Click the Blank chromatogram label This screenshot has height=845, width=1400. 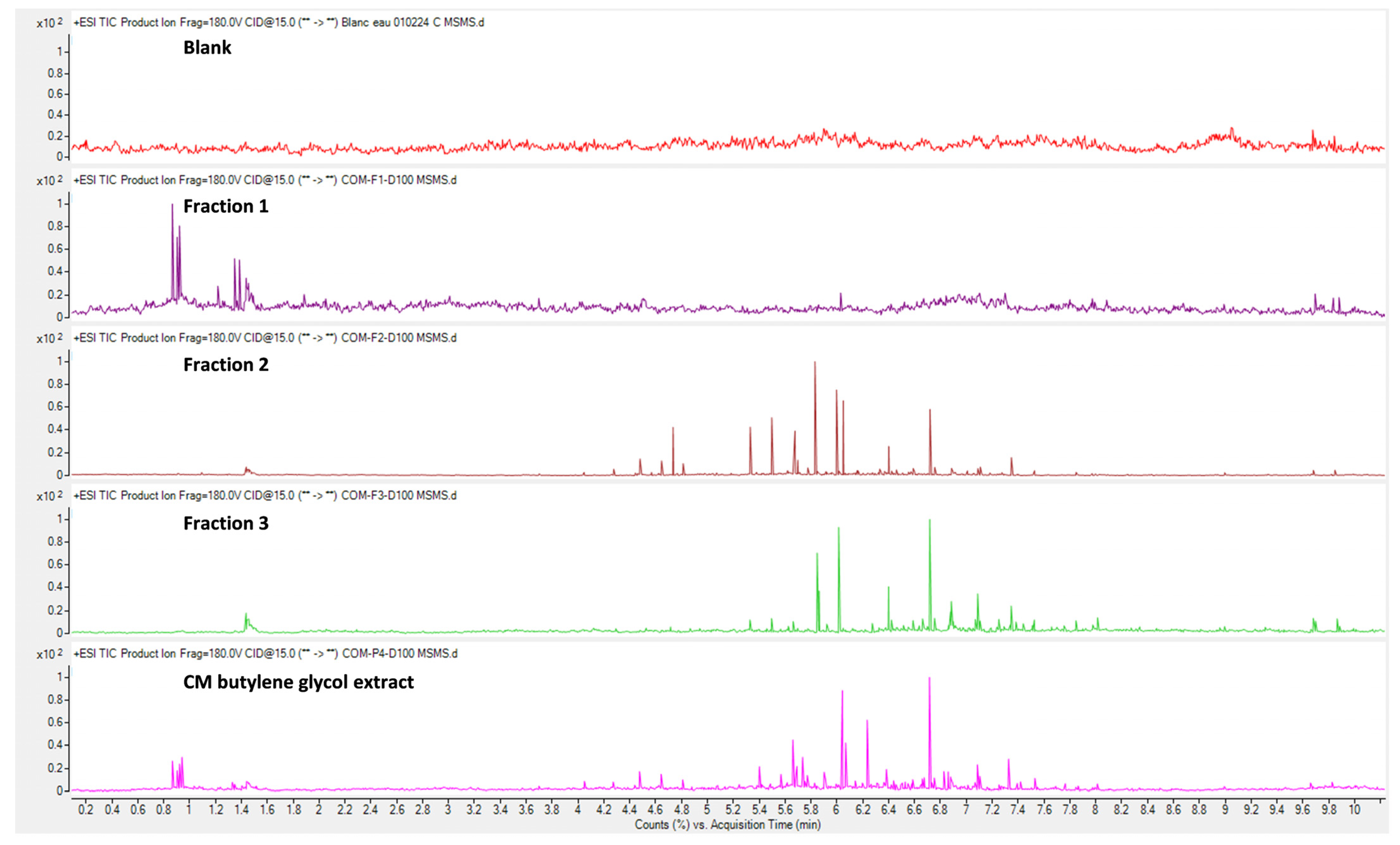(207, 47)
